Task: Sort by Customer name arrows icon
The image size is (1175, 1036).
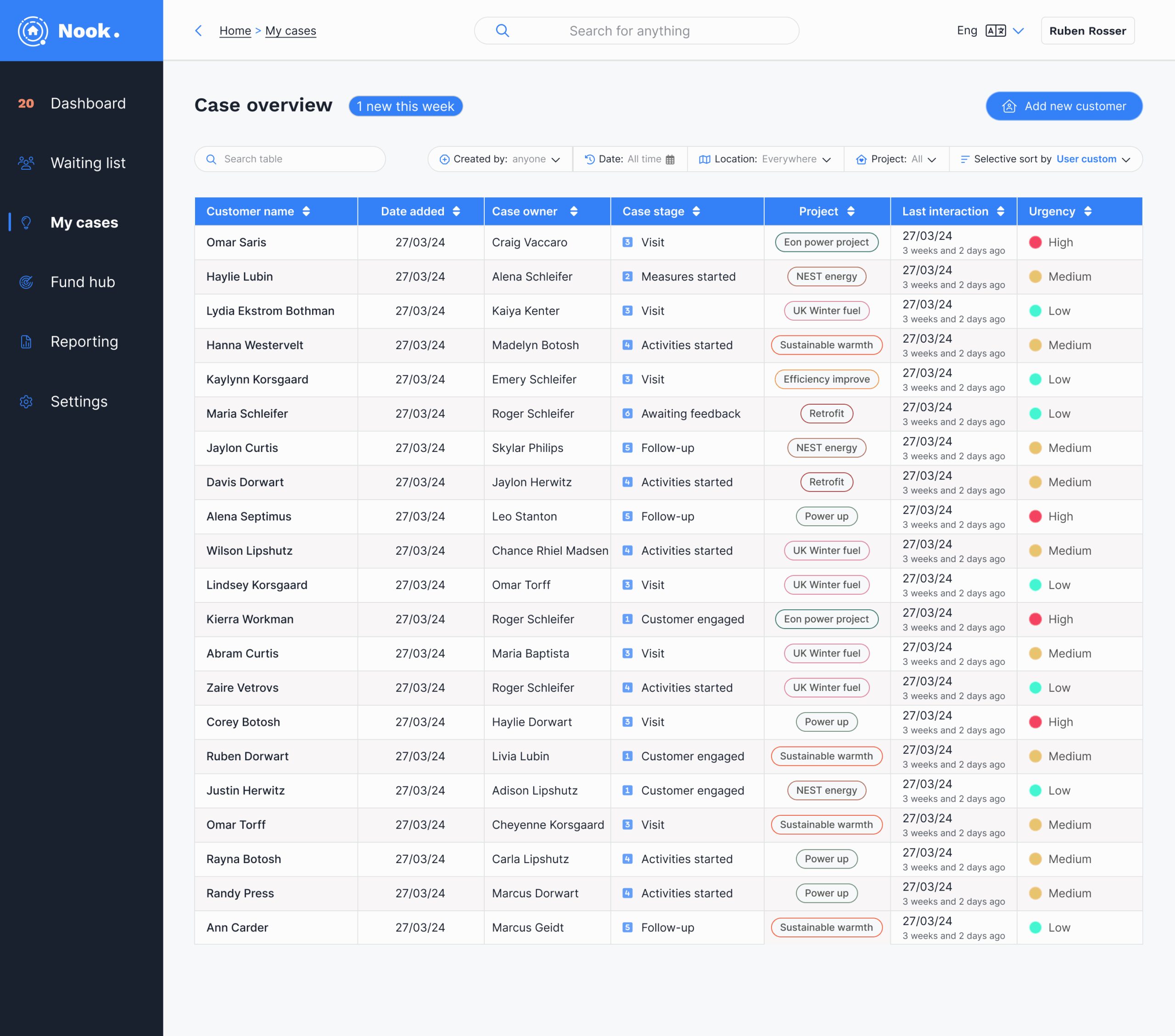Action: pos(307,212)
